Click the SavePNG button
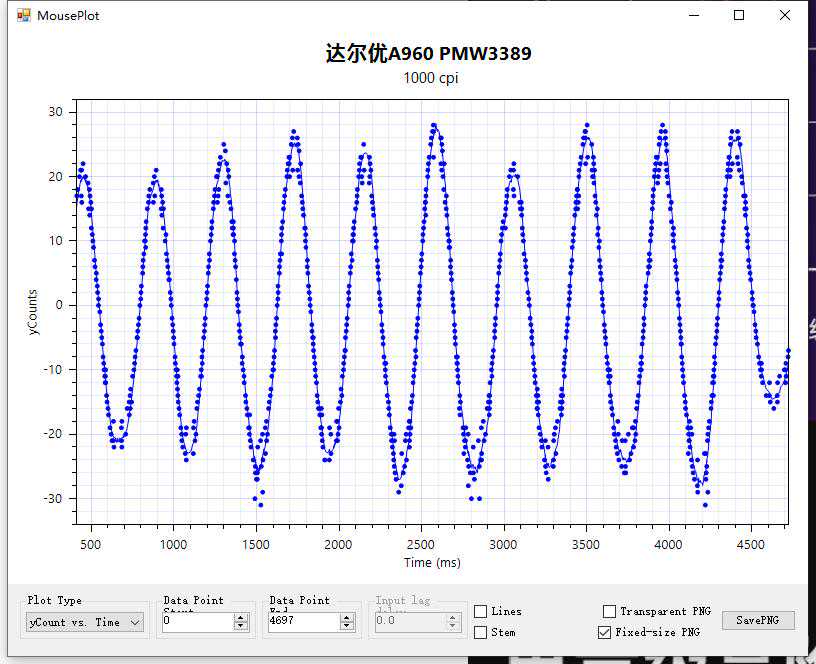This screenshot has height=664, width=816. [x=758, y=620]
